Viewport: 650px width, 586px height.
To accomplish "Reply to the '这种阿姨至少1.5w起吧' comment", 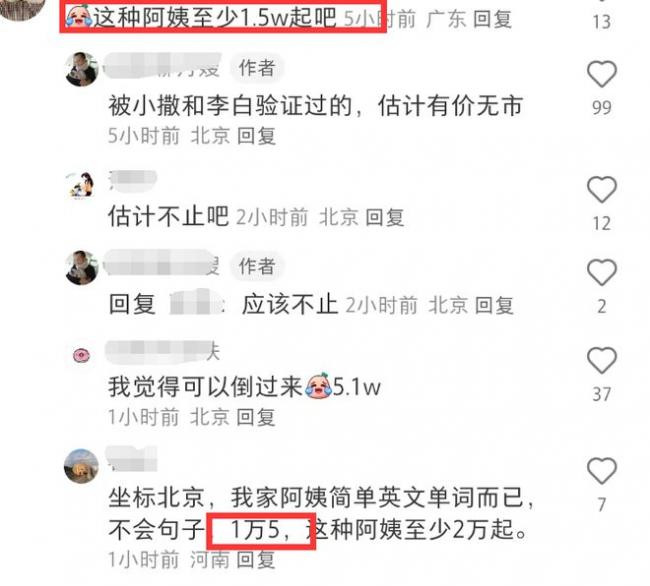I will point(492,19).
